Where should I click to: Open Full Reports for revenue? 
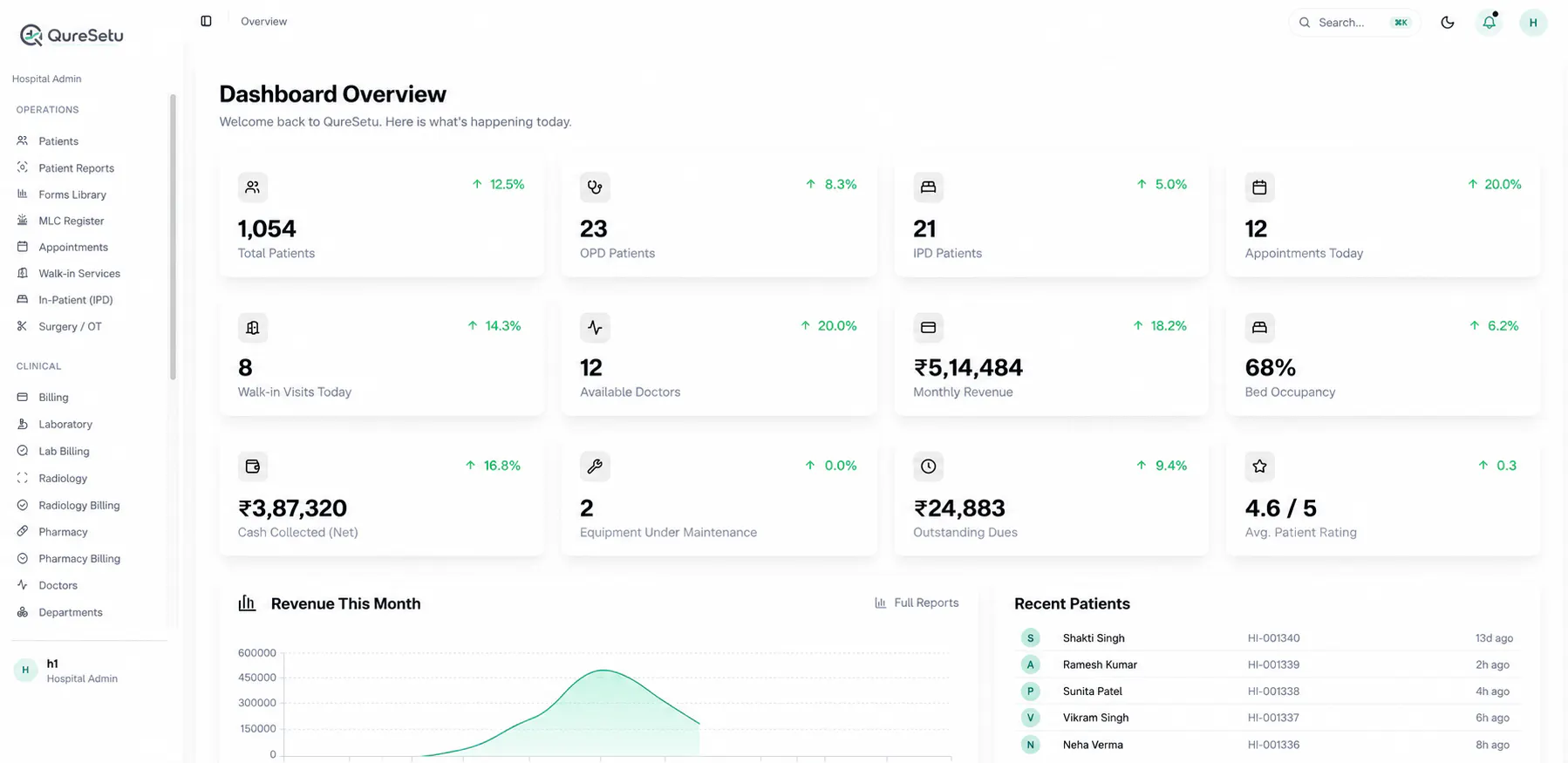point(917,603)
